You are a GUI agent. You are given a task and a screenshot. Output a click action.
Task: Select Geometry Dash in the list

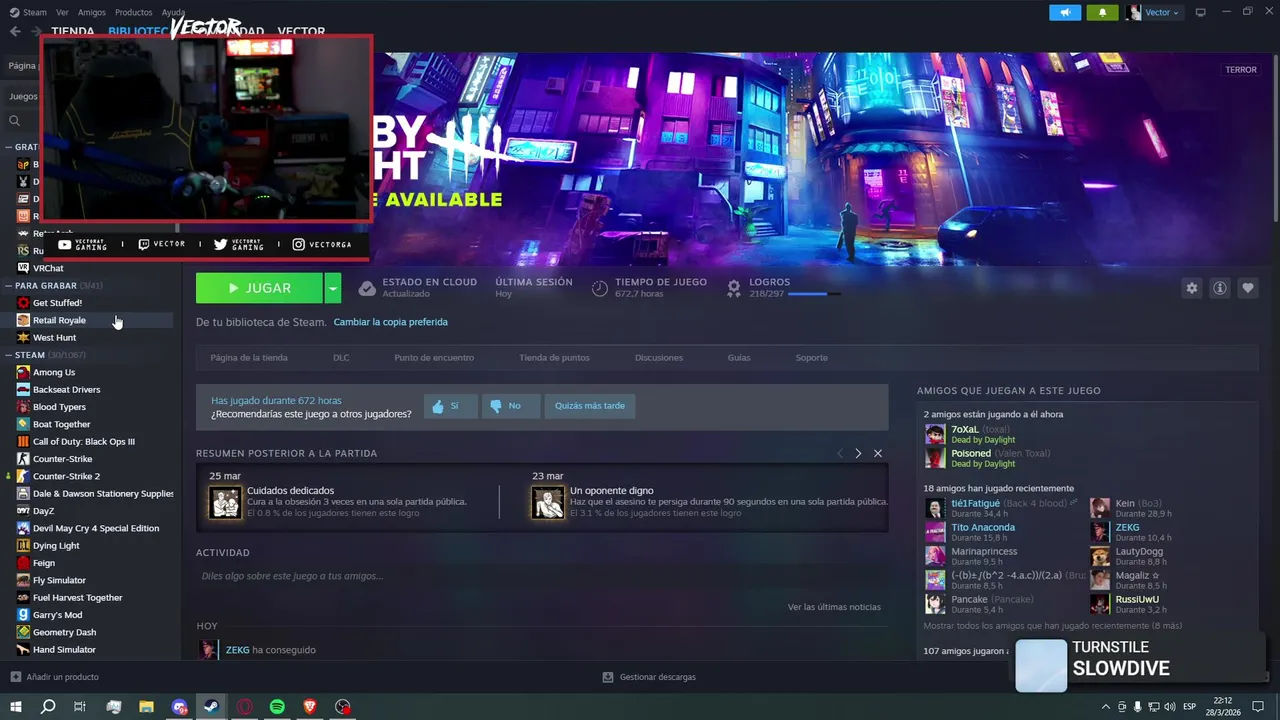[x=64, y=632]
